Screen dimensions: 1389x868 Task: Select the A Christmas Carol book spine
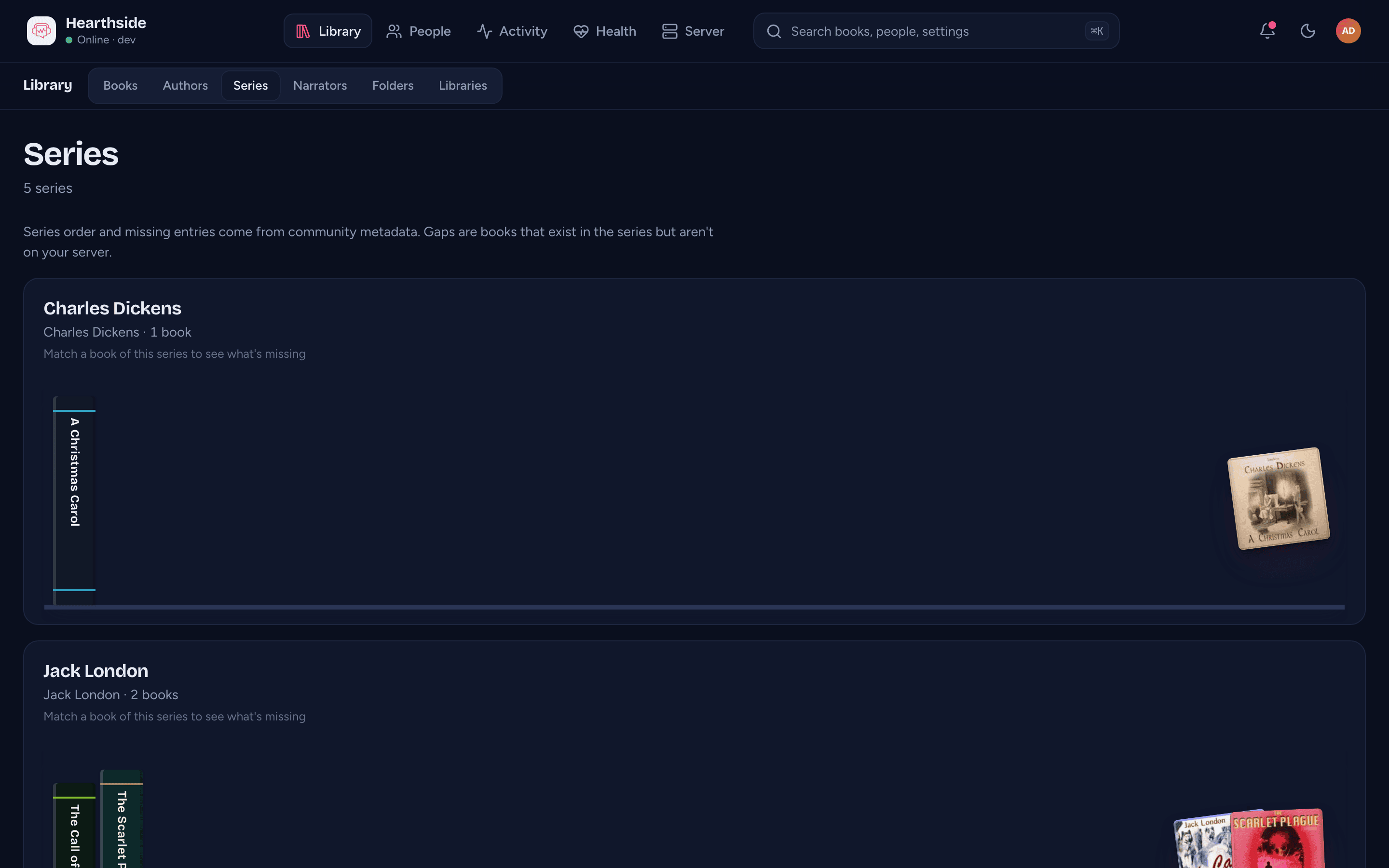[x=75, y=500]
